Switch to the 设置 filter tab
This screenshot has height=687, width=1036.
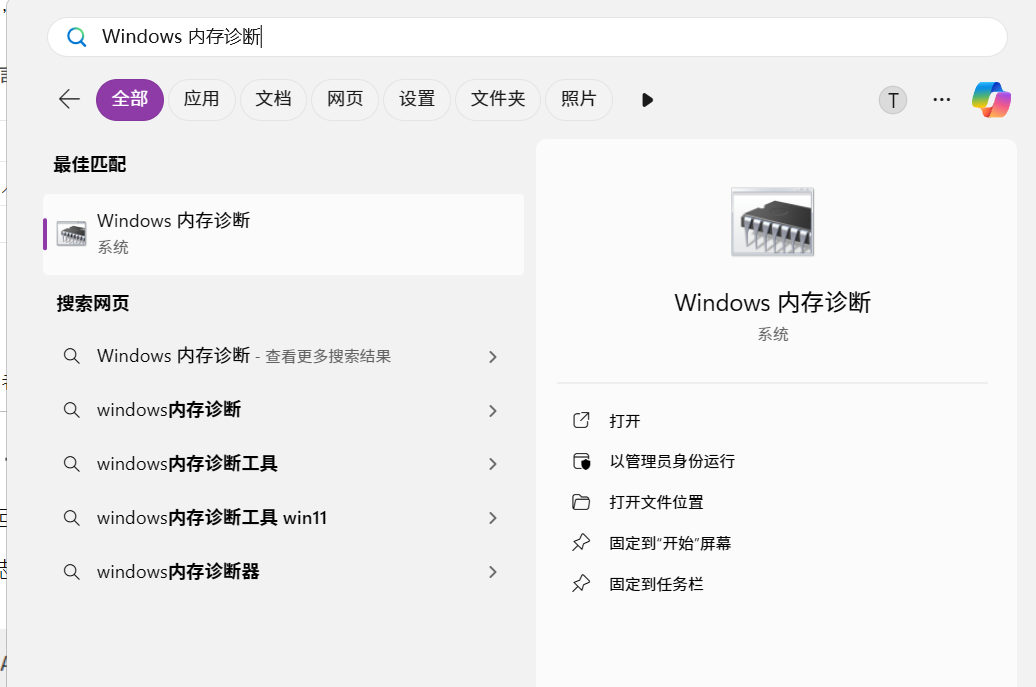(x=417, y=99)
